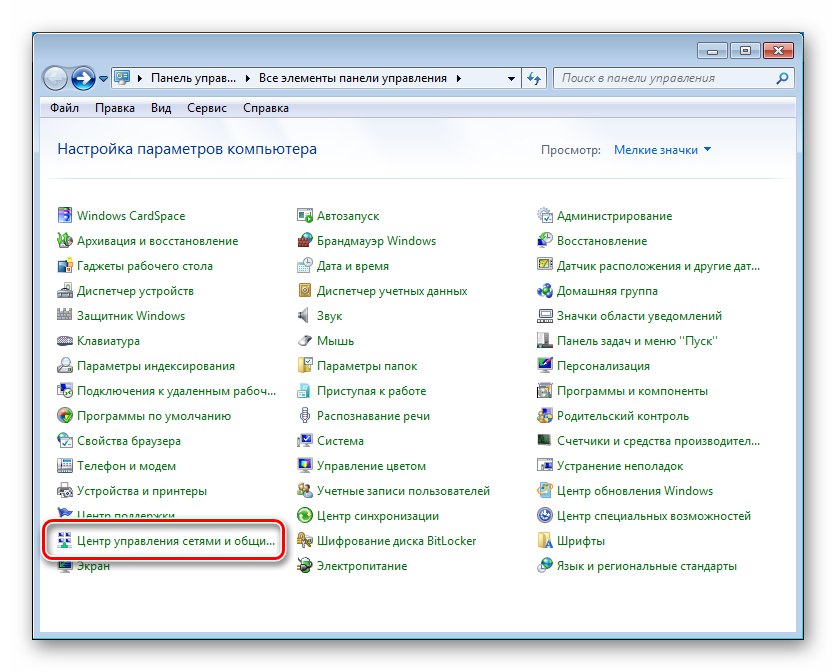
Task: Open the Файл menu
Action: tap(65, 108)
